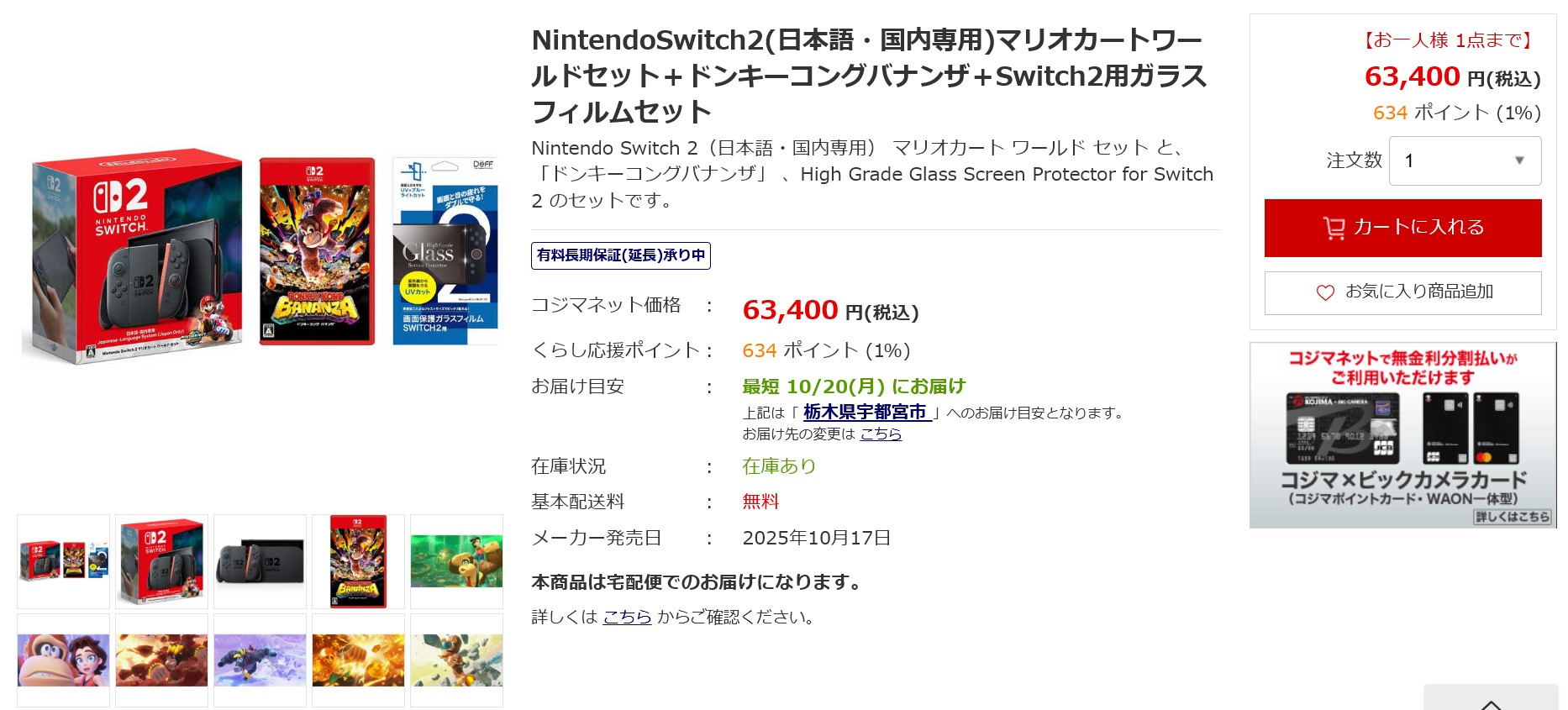Select the purple snowy gameplay thumbnail
This screenshot has width=1568, height=710.
click(x=260, y=660)
